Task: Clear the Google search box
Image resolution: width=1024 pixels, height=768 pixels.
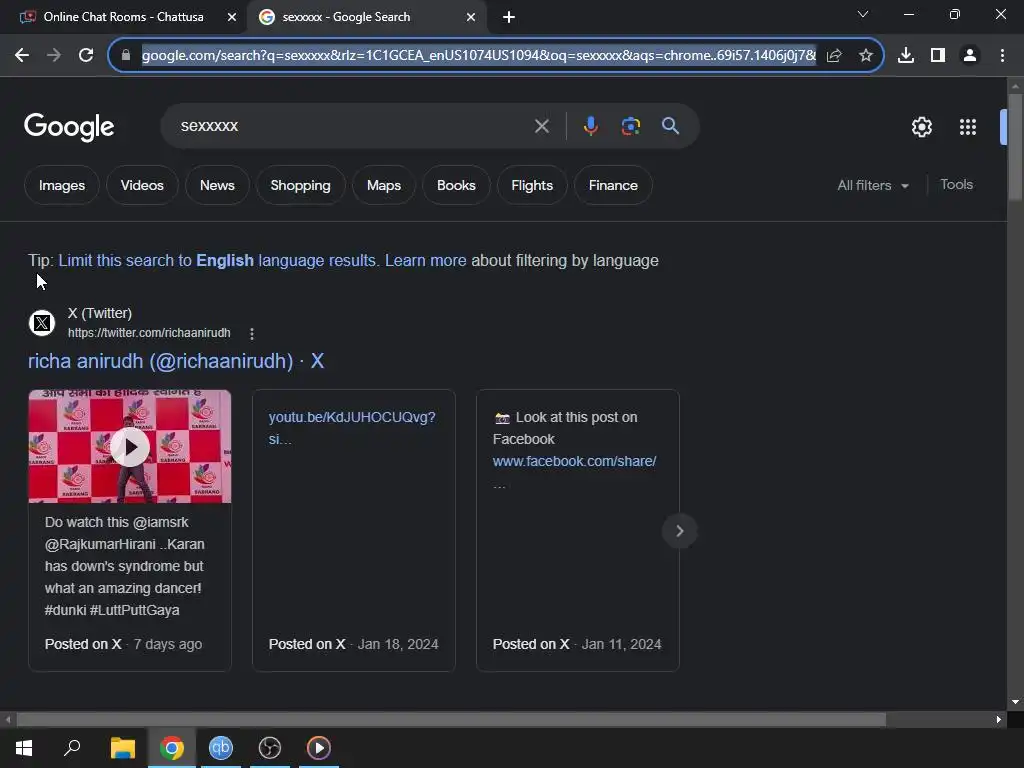Action: [x=541, y=126]
